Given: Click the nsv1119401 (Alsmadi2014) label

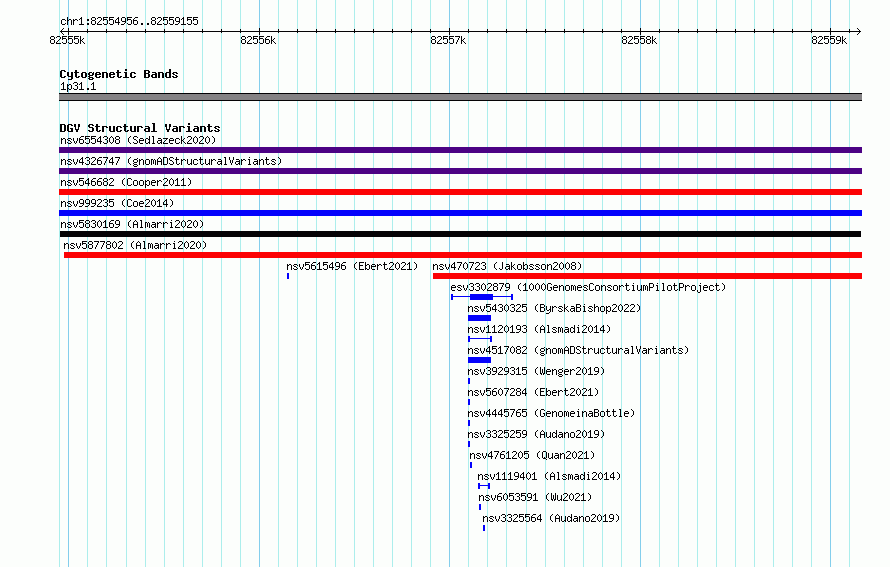Looking at the screenshot, I should click(x=549, y=476).
